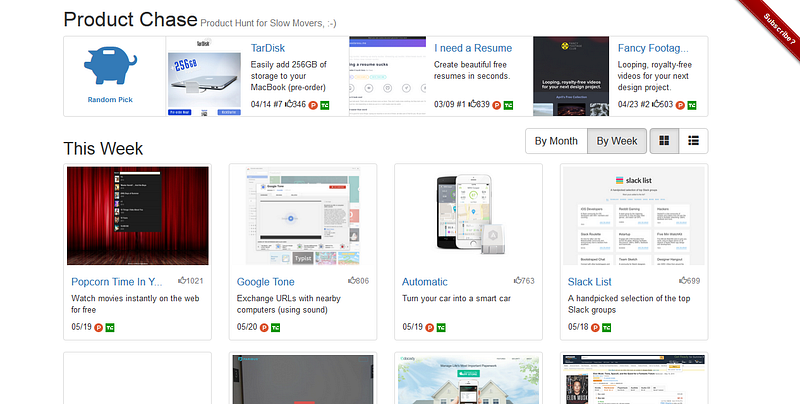Click the Subscribe corner ribbon
This screenshot has height=404, width=800.
point(778,28)
